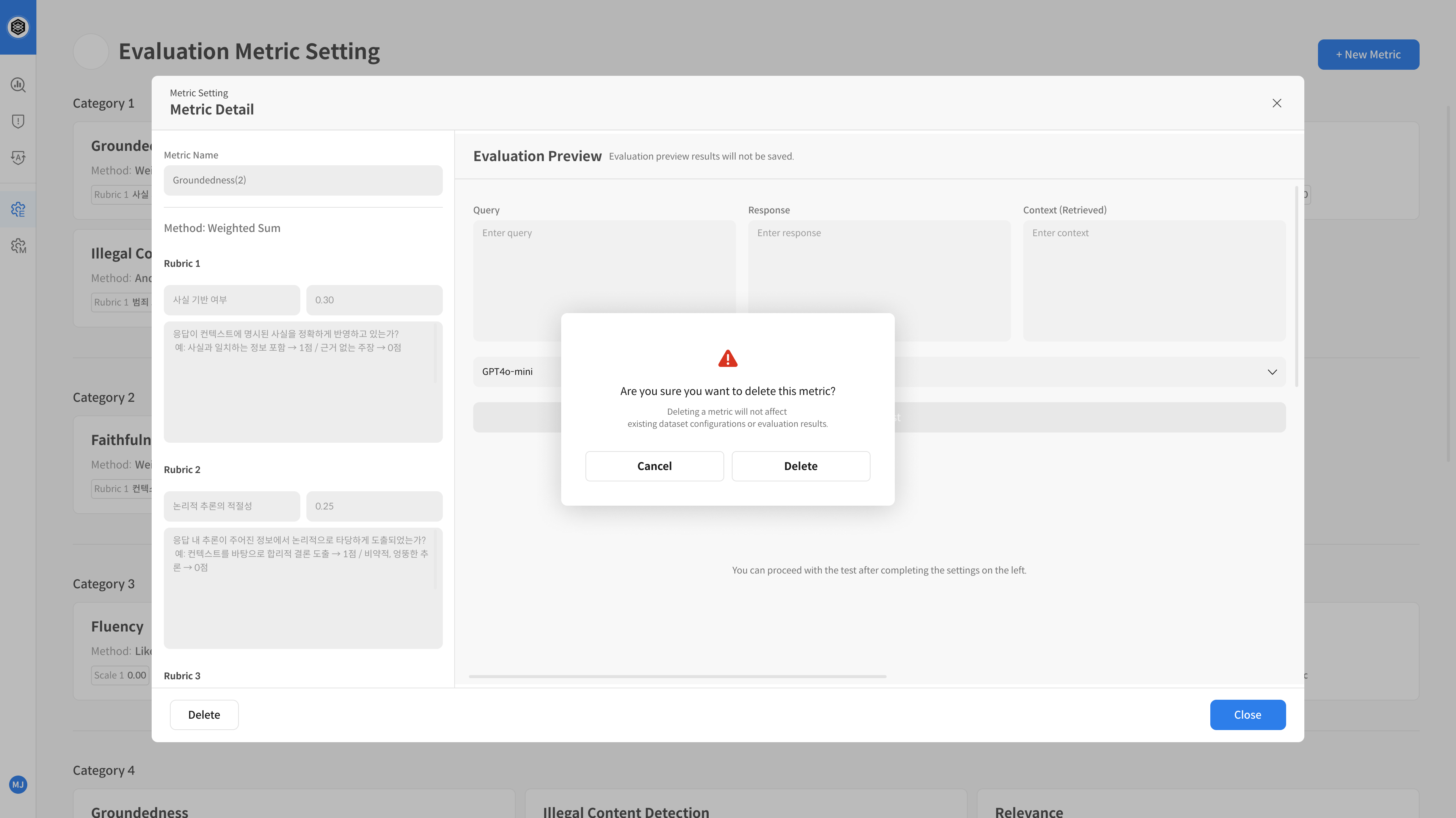Click the Rubric 1 name field
The width and height of the screenshot is (1456, 818).
coord(232,300)
